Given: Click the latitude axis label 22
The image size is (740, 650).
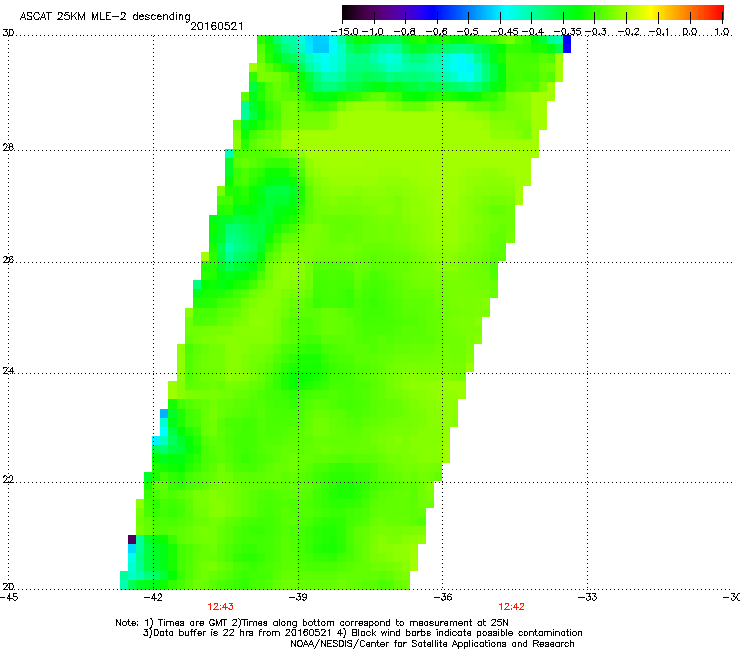Looking at the screenshot, I should pyautogui.click(x=8, y=480).
